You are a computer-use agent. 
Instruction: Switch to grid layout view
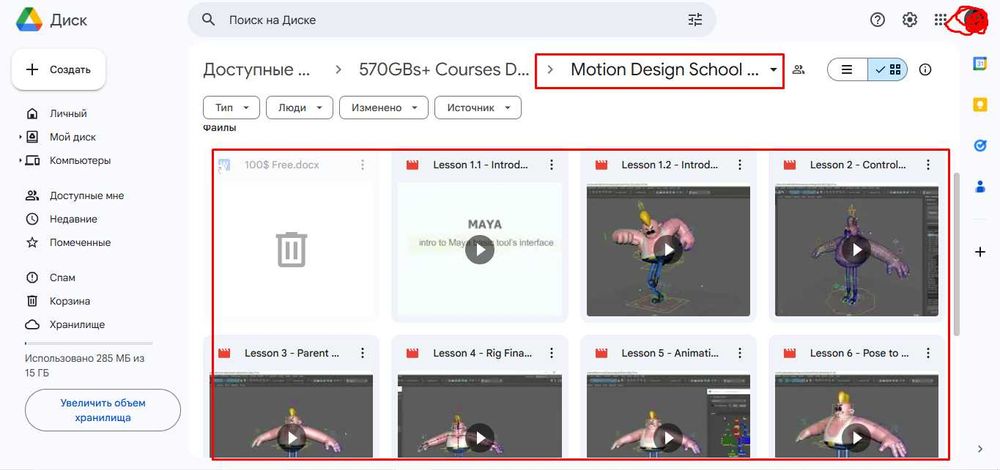tap(888, 70)
